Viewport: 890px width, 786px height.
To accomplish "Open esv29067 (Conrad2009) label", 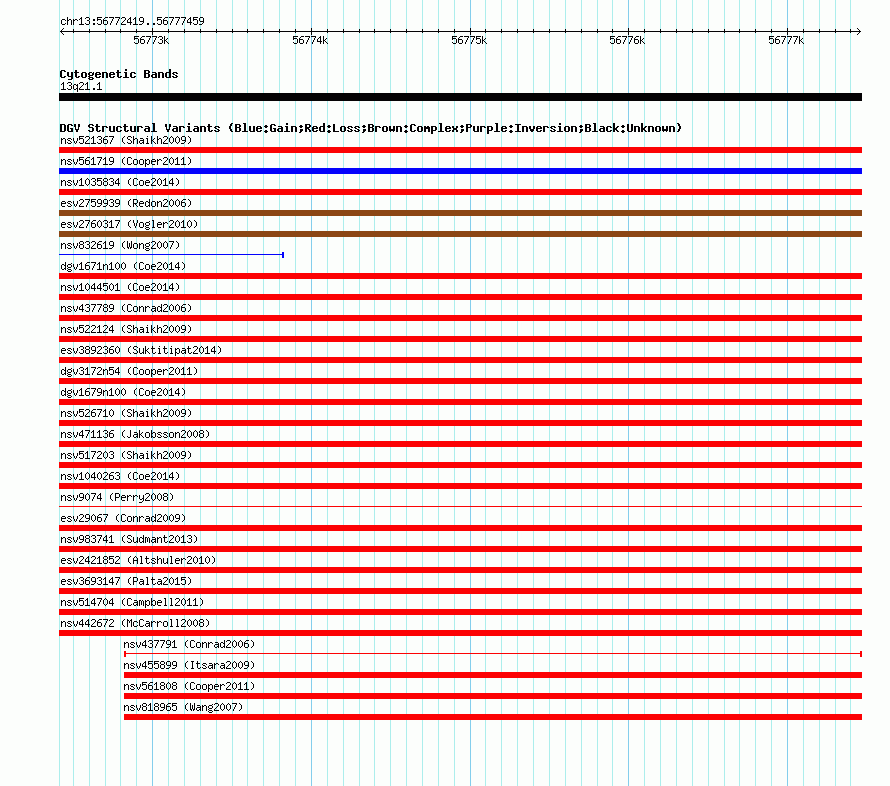I will [123, 518].
